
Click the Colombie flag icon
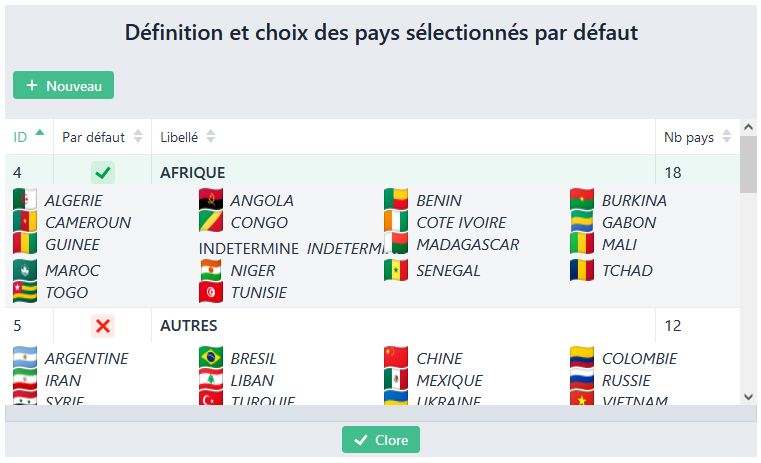(582, 358)
